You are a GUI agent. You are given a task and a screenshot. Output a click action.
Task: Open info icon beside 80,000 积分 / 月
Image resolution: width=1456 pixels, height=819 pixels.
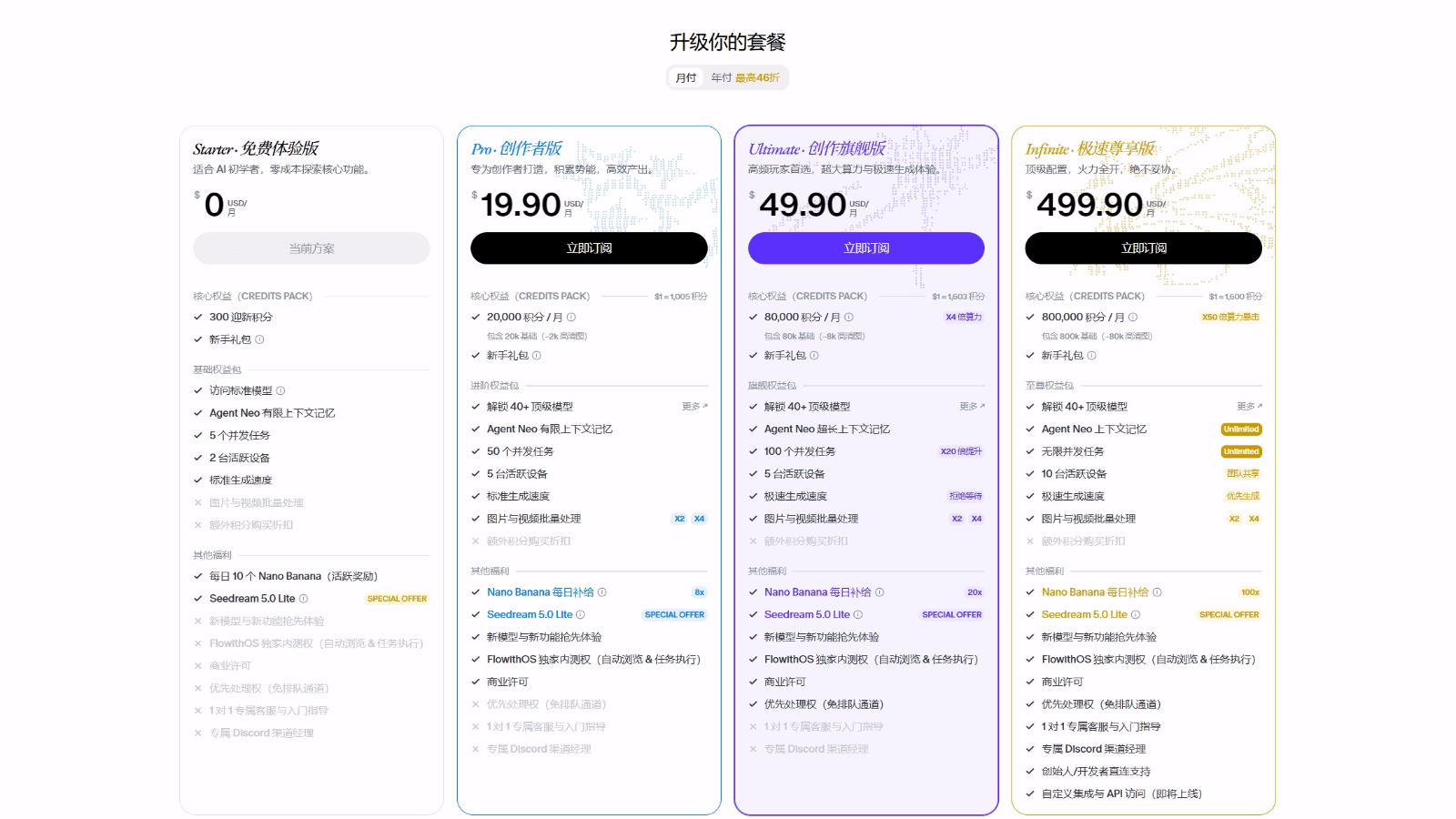849,318
